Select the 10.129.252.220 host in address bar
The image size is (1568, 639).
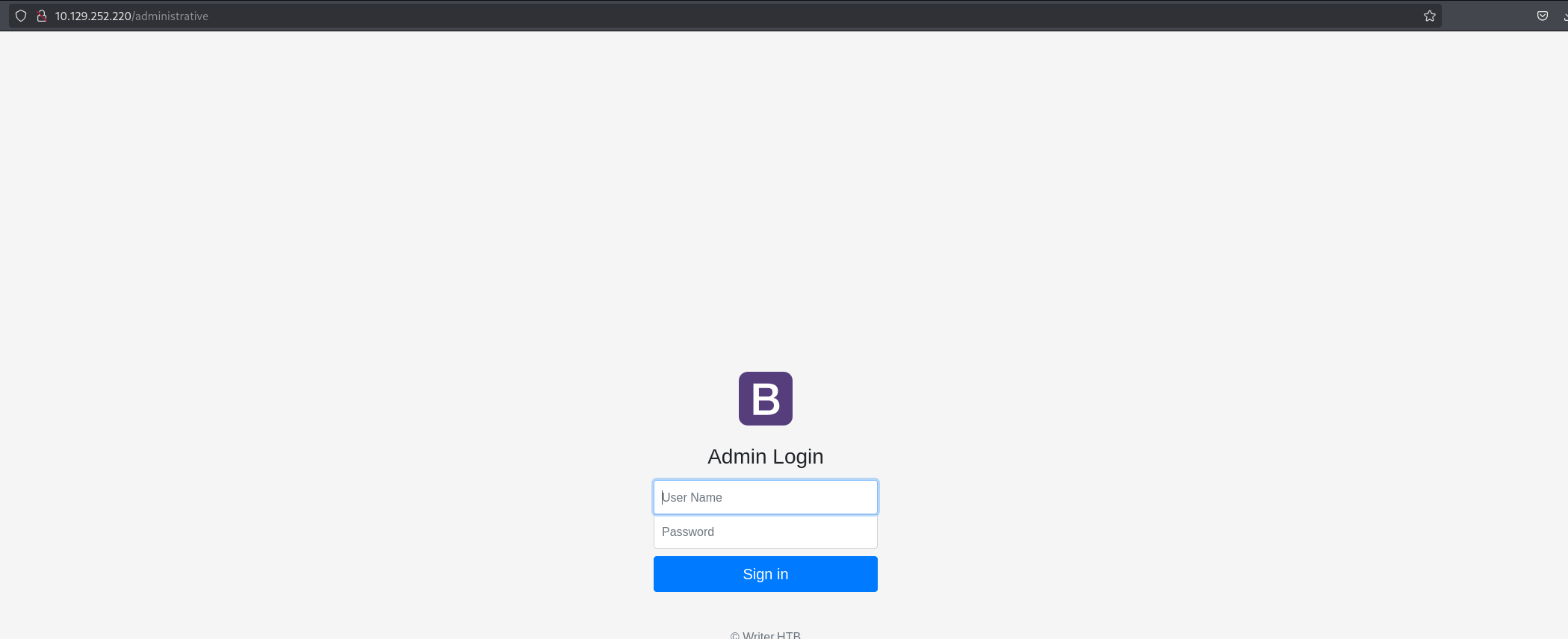(93, 16)
